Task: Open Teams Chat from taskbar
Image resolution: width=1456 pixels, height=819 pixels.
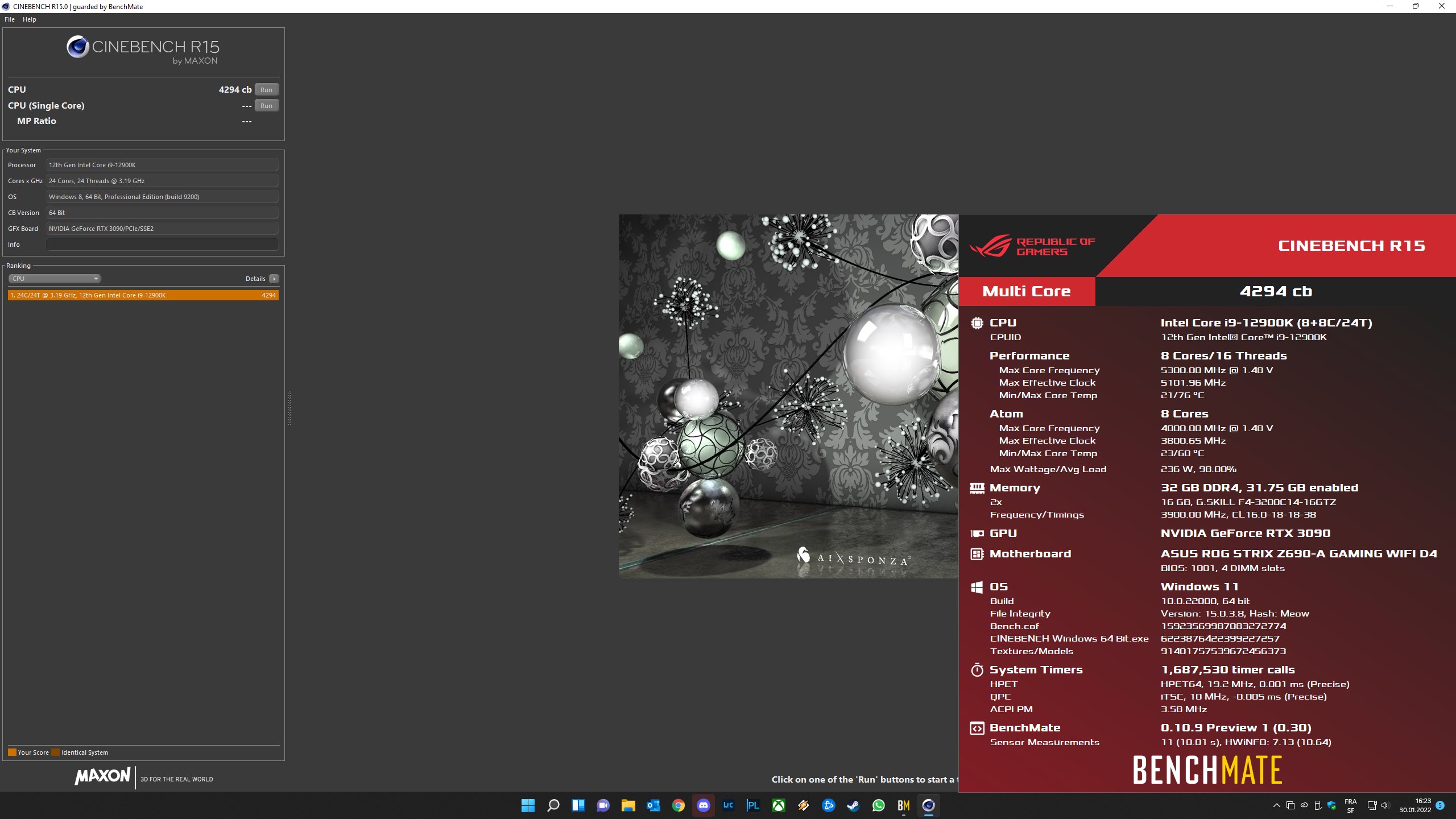Action: pyautogui.click(x=603, y=805)
